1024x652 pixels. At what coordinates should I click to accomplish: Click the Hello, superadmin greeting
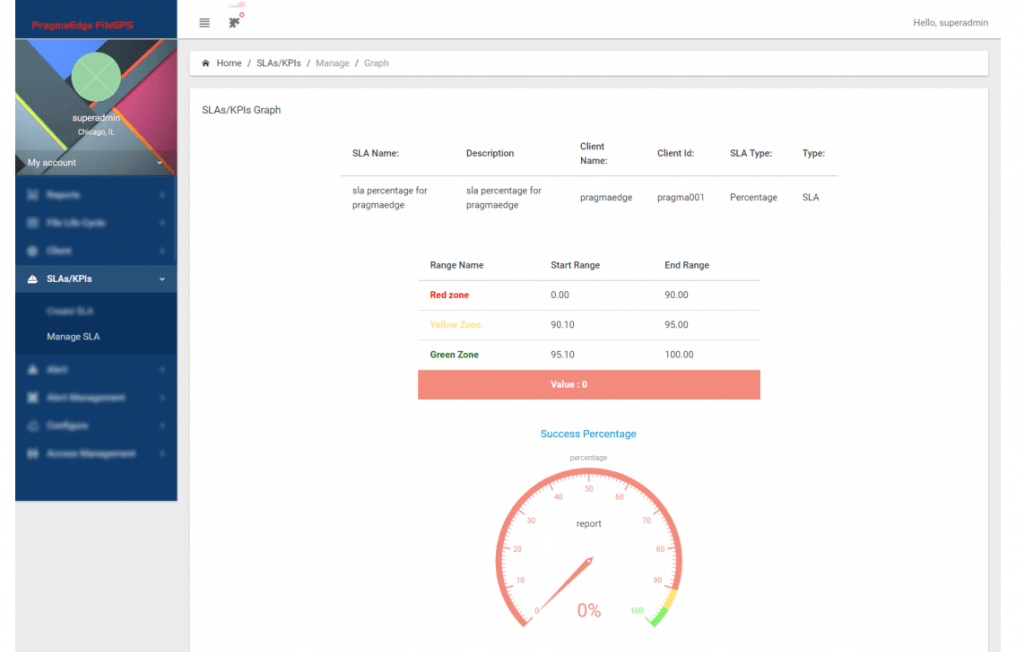[950, 23]
